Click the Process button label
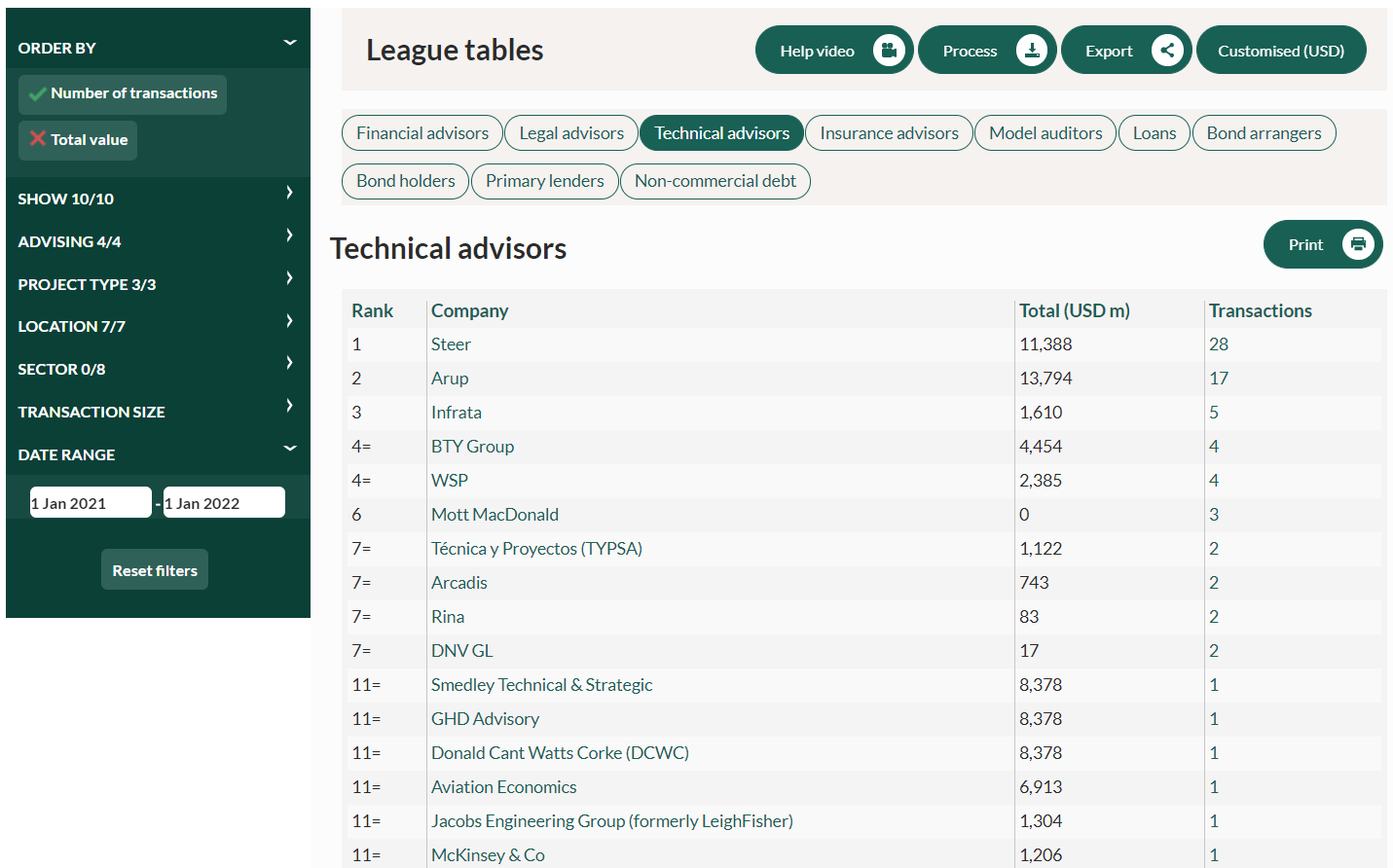Image resolution: width=1393 pixels, height=868 pixels. click(970, 51)
